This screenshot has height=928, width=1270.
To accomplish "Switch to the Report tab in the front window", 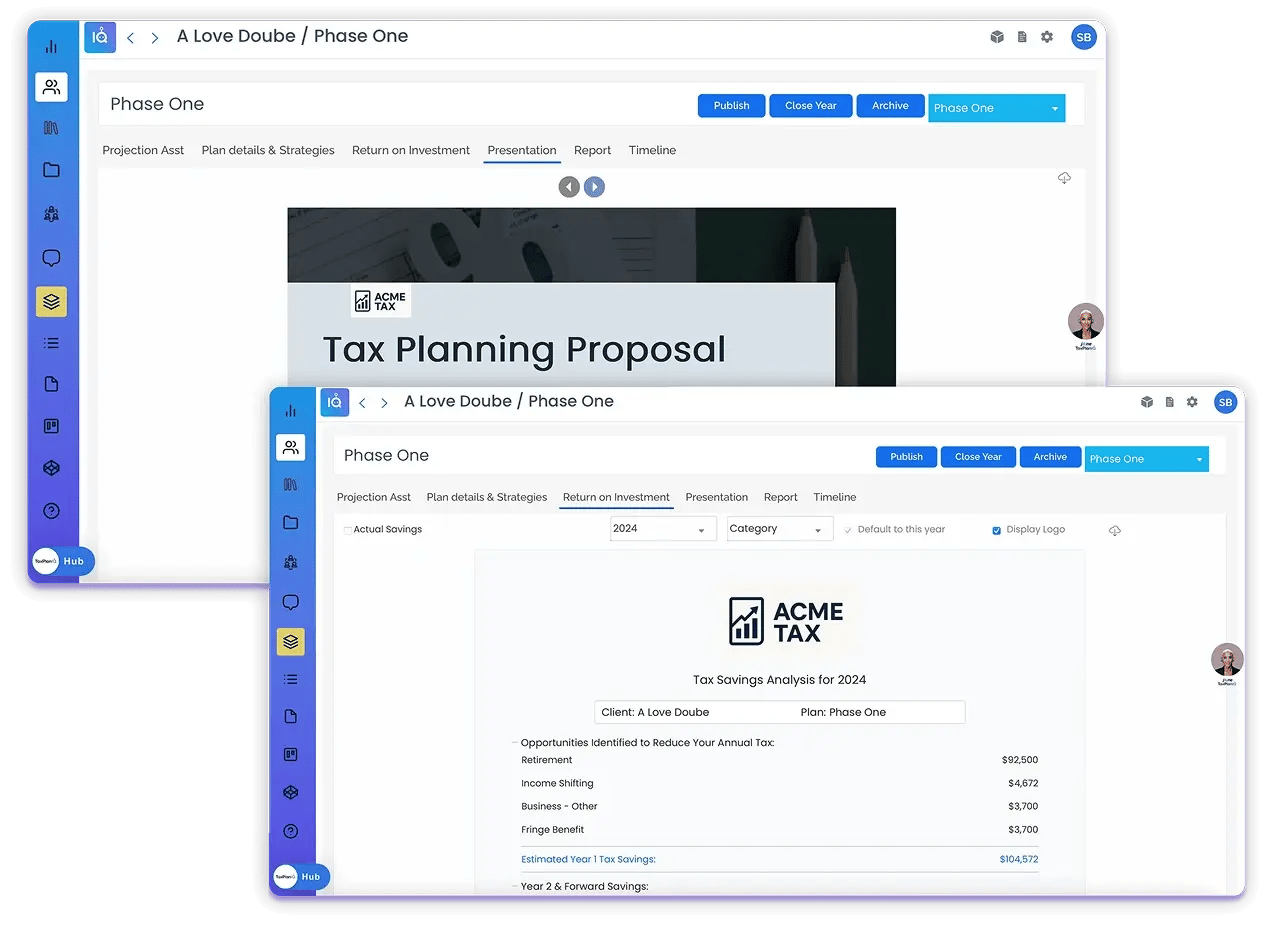I will click(x=781, y=497).
